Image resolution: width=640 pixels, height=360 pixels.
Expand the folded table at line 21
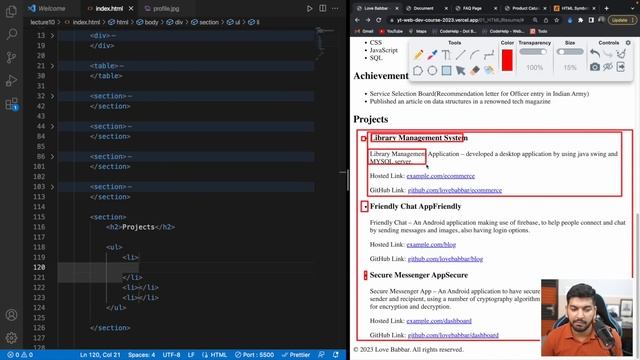point(52,66)
